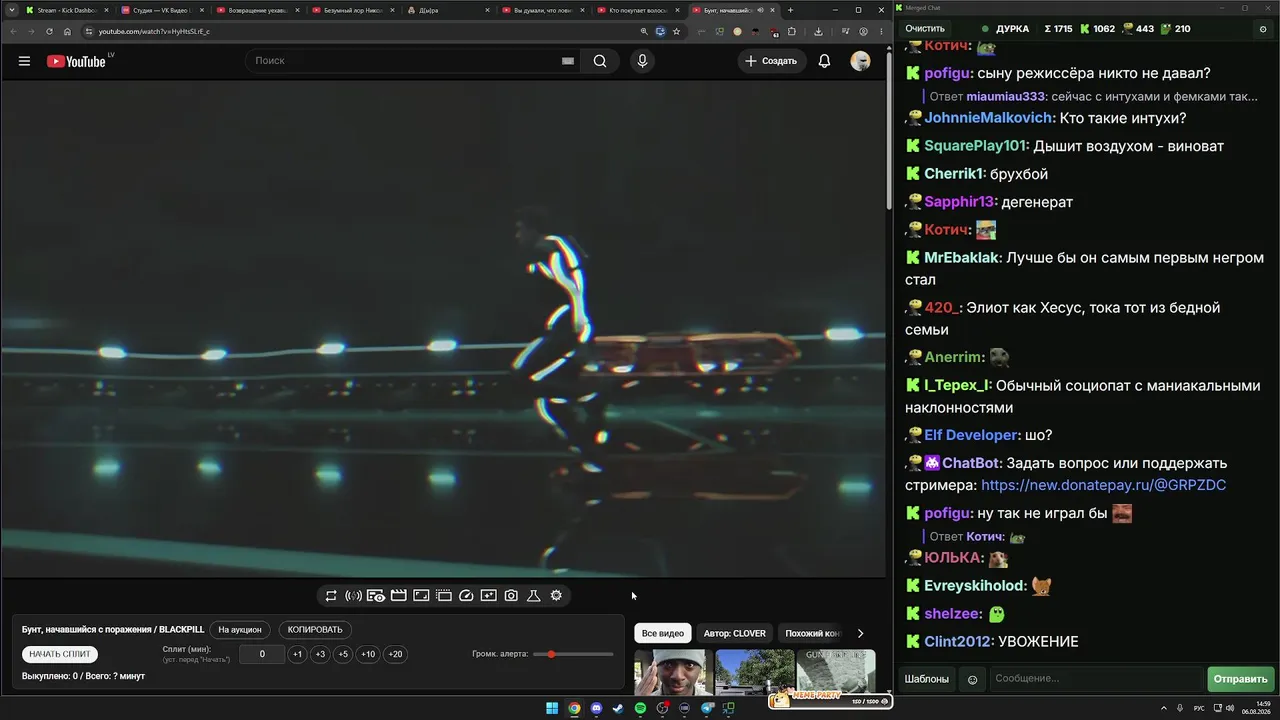Select the 'Автор: CLOVER' chip

(734, 633)
